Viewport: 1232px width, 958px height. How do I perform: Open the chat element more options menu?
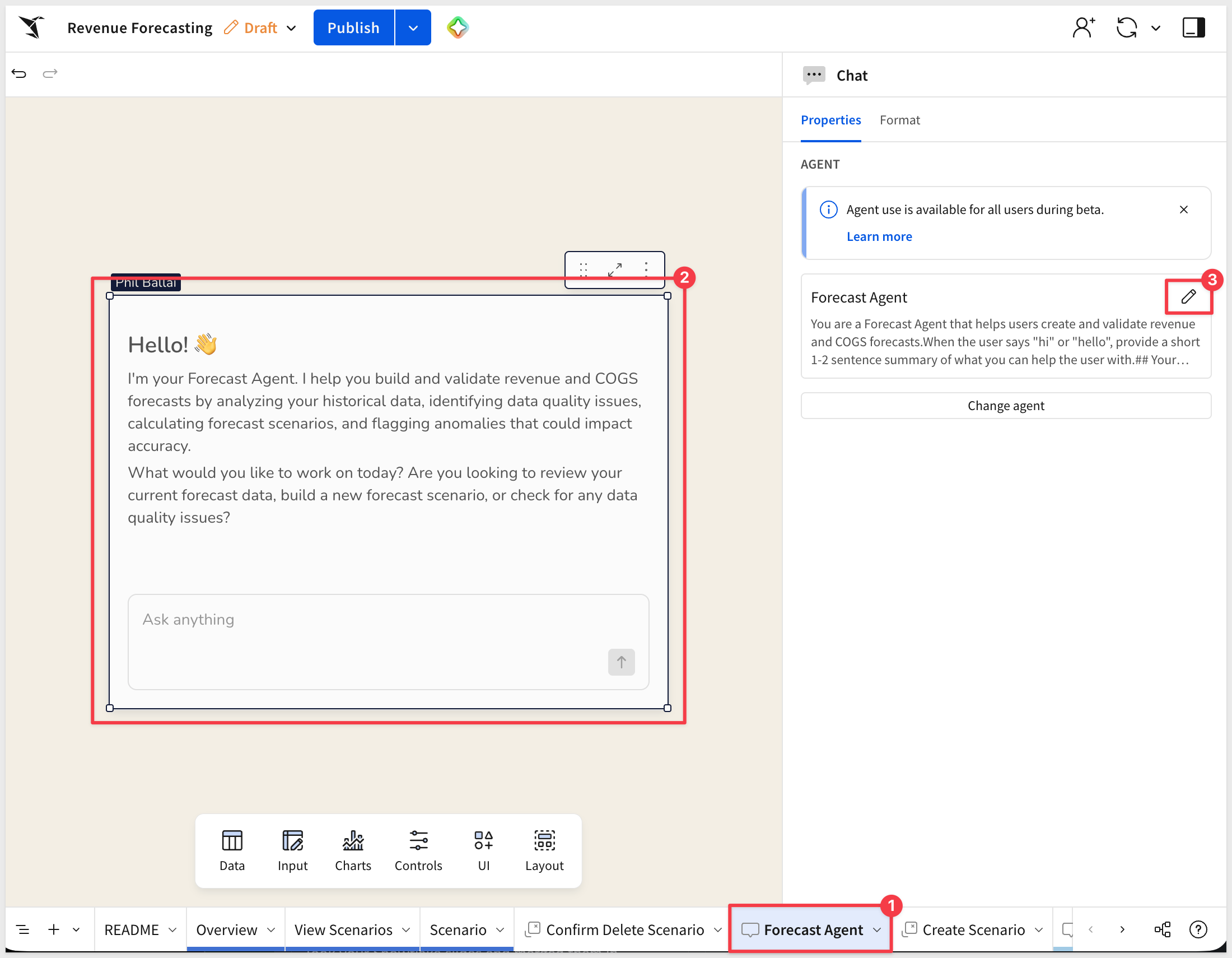point(646,269)
